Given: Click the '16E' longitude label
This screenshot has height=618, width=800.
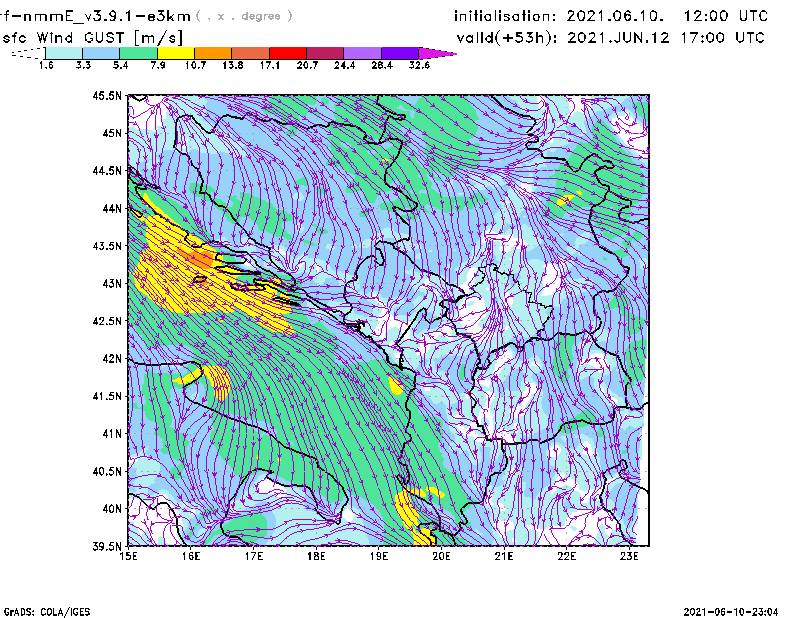Looking at the screenshot, I should pos(191,556).
